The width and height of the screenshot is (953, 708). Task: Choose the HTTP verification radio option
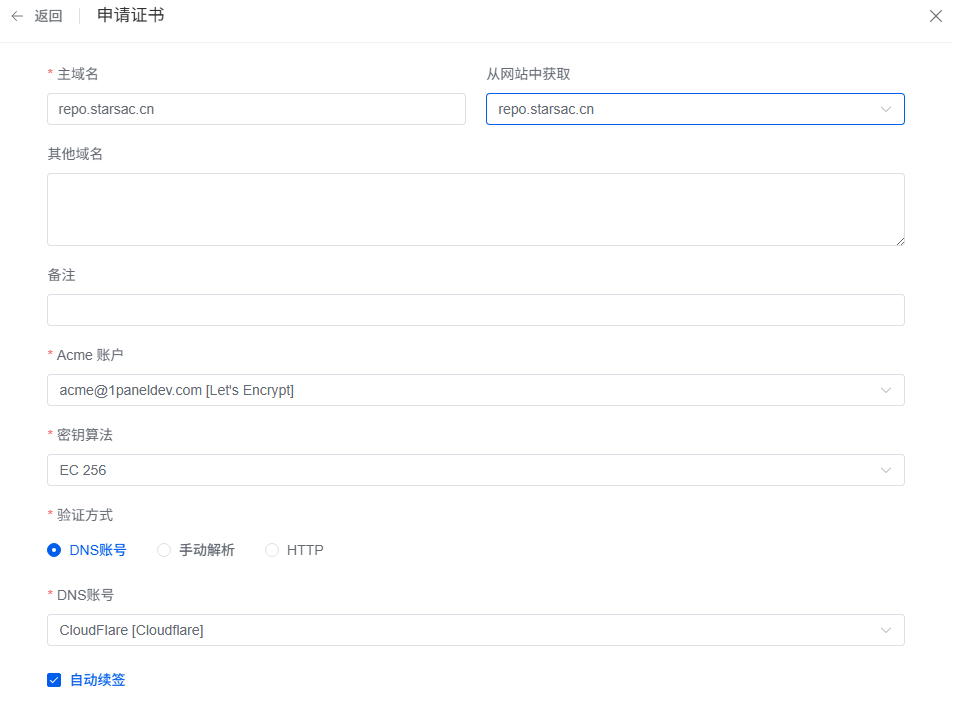click(x=272, y=550)
